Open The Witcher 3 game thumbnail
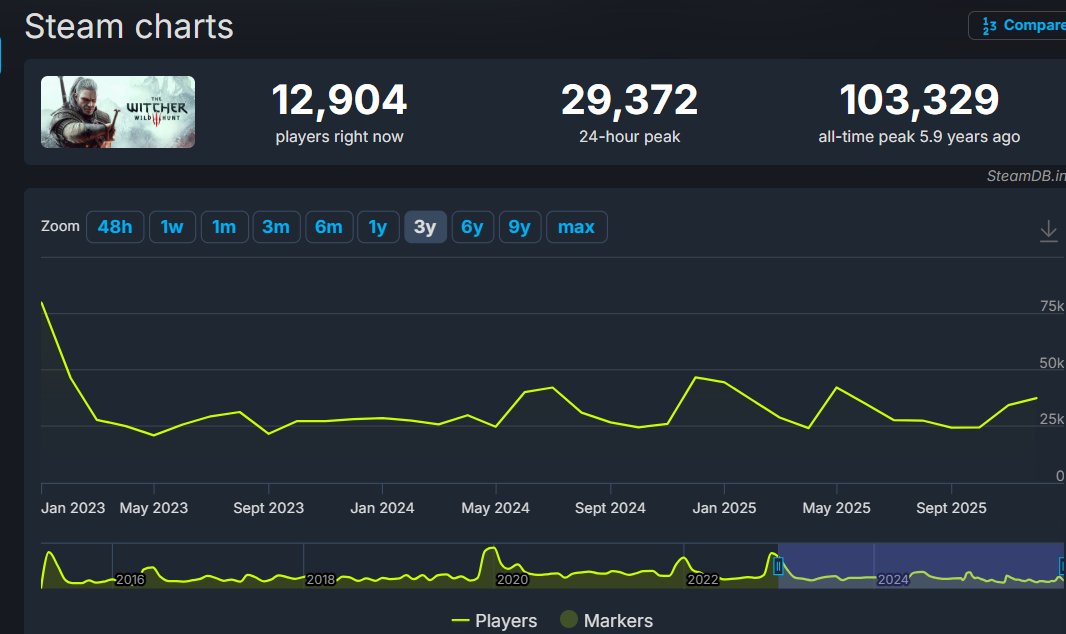Image resolution: width=1066 pixels, height=634 pixels. pos(118,112)
